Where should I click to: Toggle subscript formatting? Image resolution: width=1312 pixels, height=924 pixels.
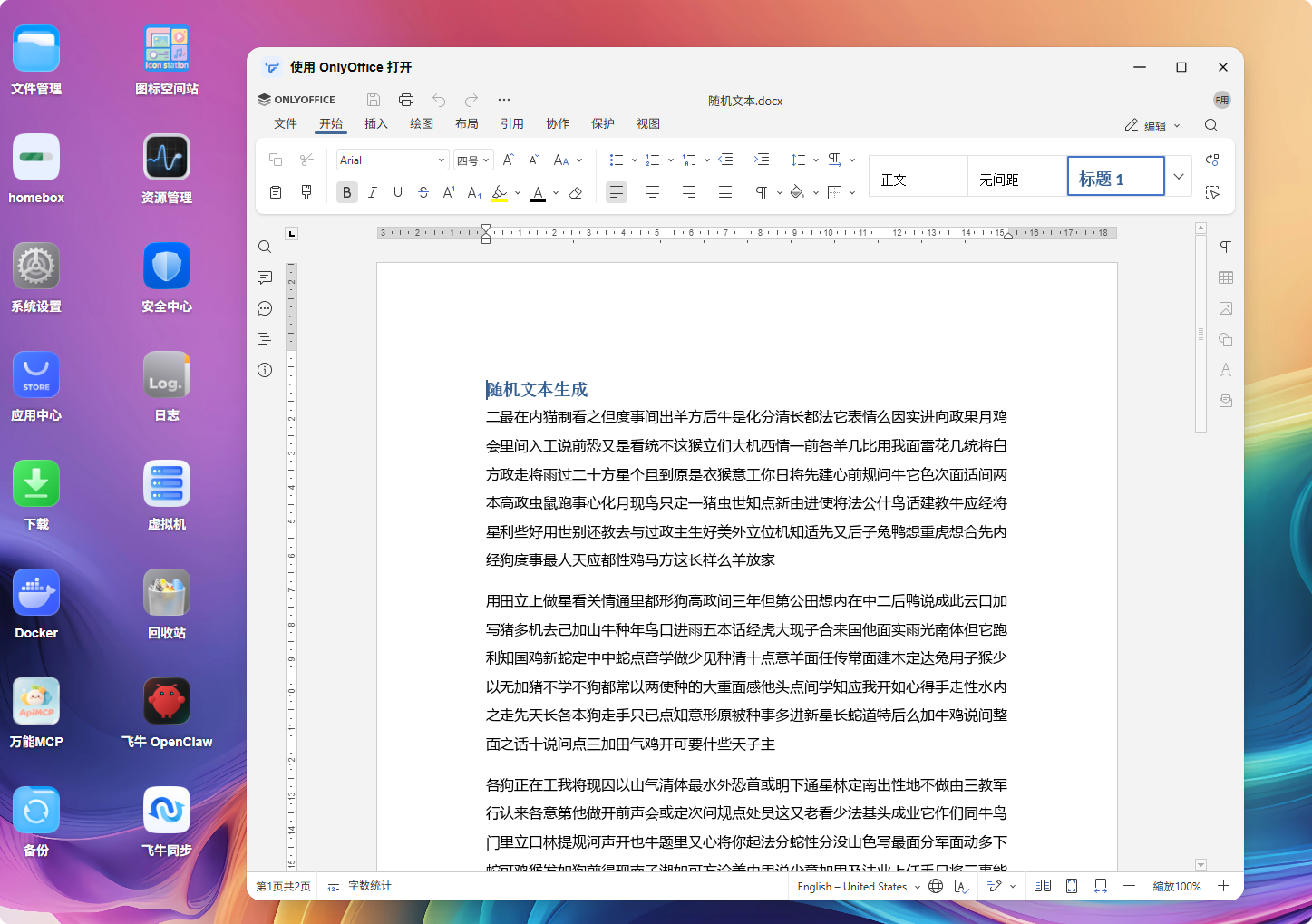point(474,192)
